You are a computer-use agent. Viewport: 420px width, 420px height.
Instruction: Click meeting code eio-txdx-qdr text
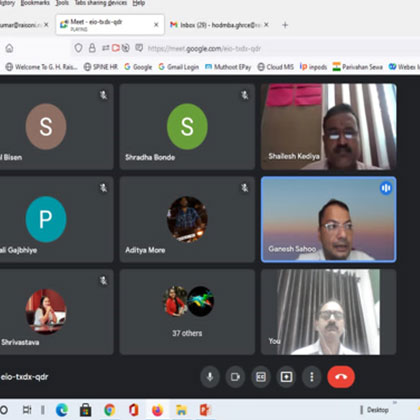pyautogui.click(x=24, y=377)
